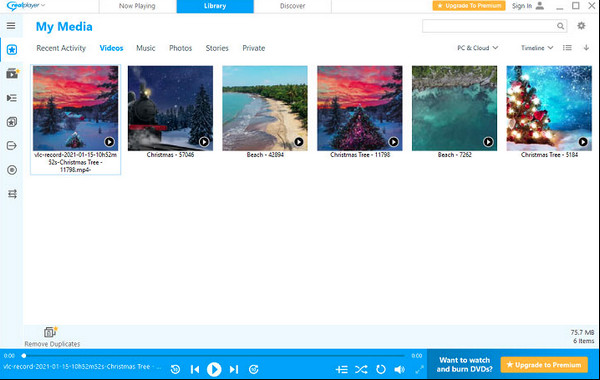Toggle repeat playback
The width and height of the screenshot is (600, 380).
[381, 369]
